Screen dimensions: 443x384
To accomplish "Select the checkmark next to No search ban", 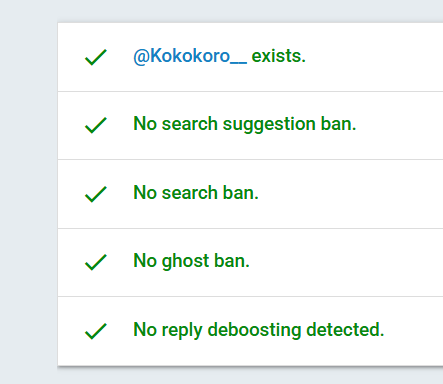I will point(96,194).
